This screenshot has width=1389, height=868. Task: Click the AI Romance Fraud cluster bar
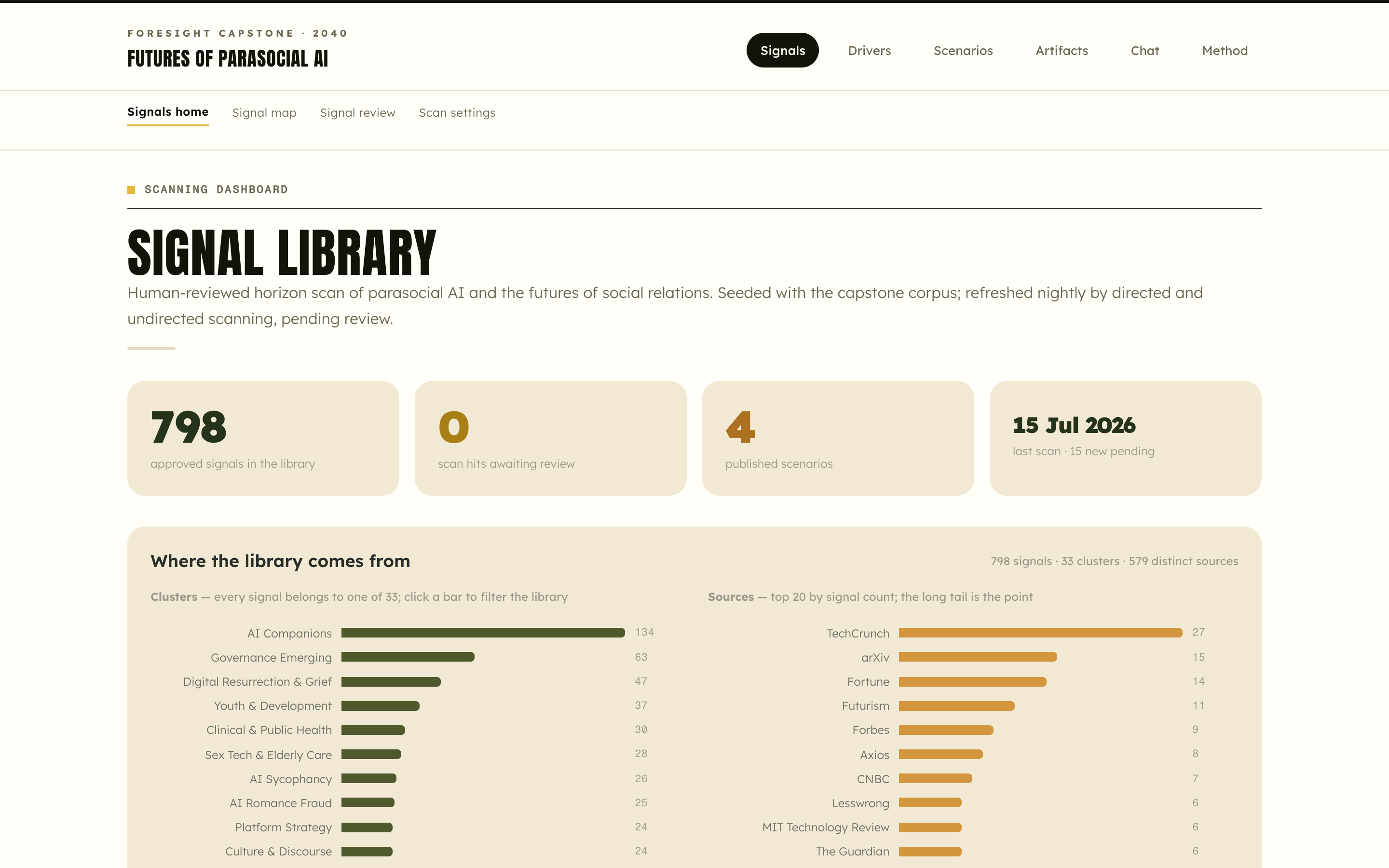click(x=368, y=802)
